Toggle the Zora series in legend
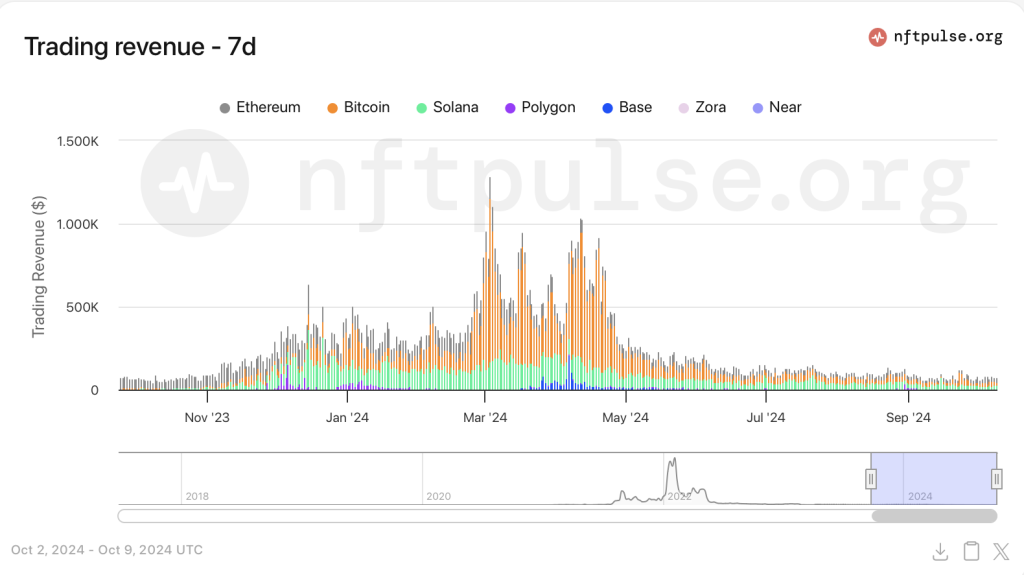Viewport: 1024px width, 575px height. click(702, 107)
